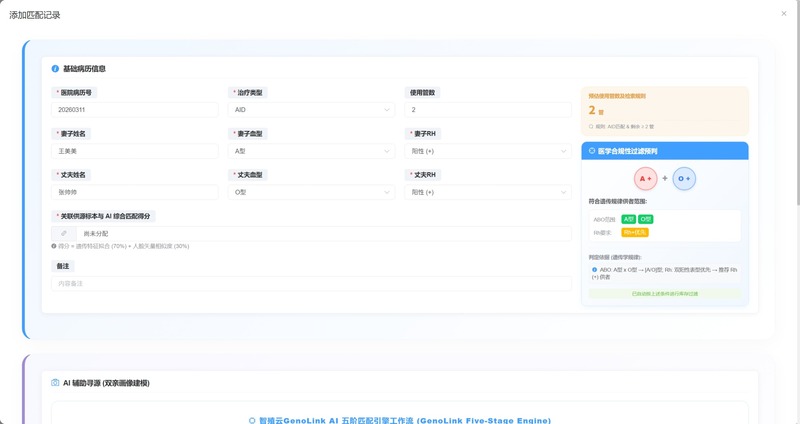Image resolution: width=800 pixels, height=424 pixels.
Task: Click the info icon in 判定依据 box
Action: click(x=594, y=269)
